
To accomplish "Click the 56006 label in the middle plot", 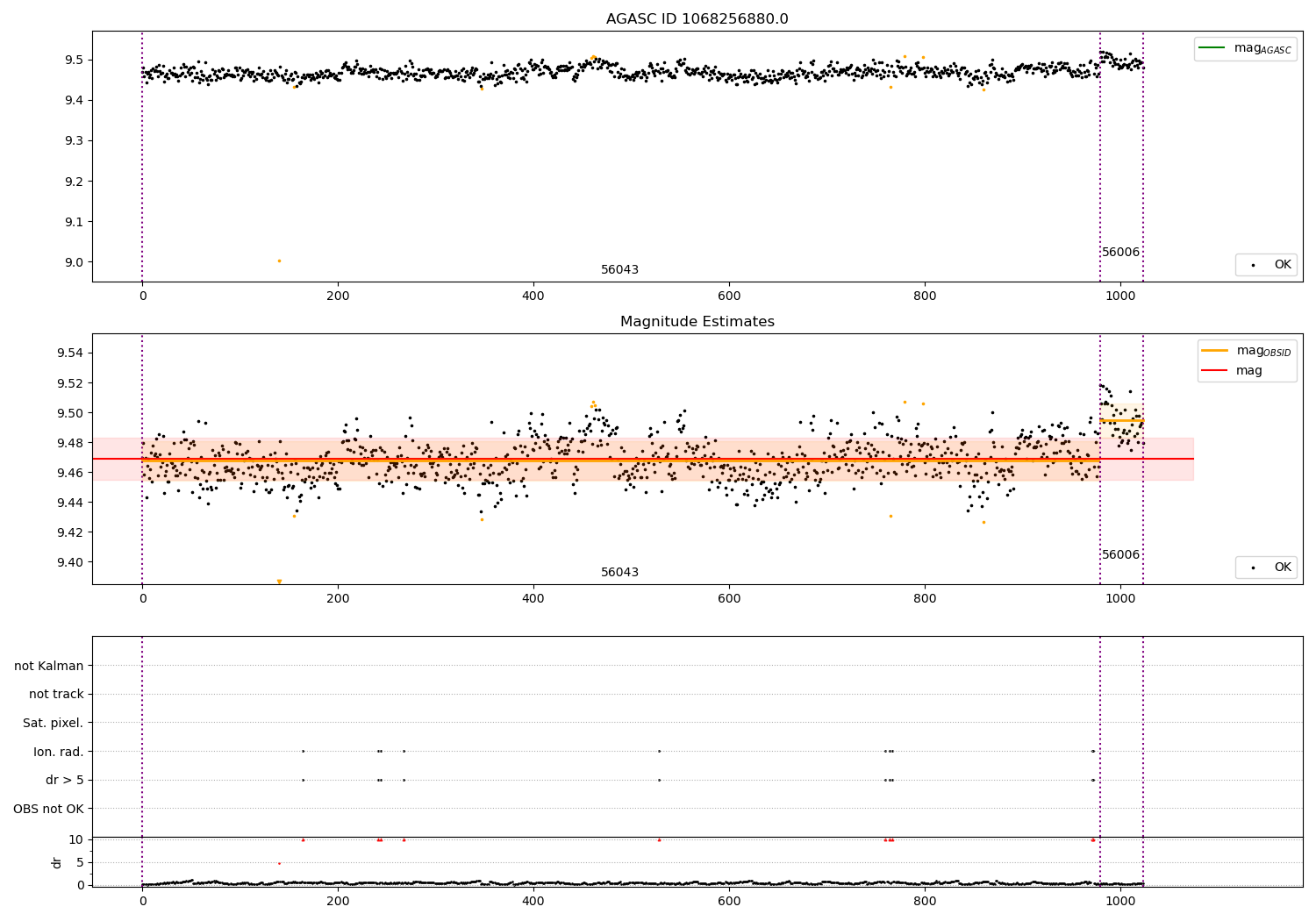I will pyautogui.click(x=1120, y=555).
